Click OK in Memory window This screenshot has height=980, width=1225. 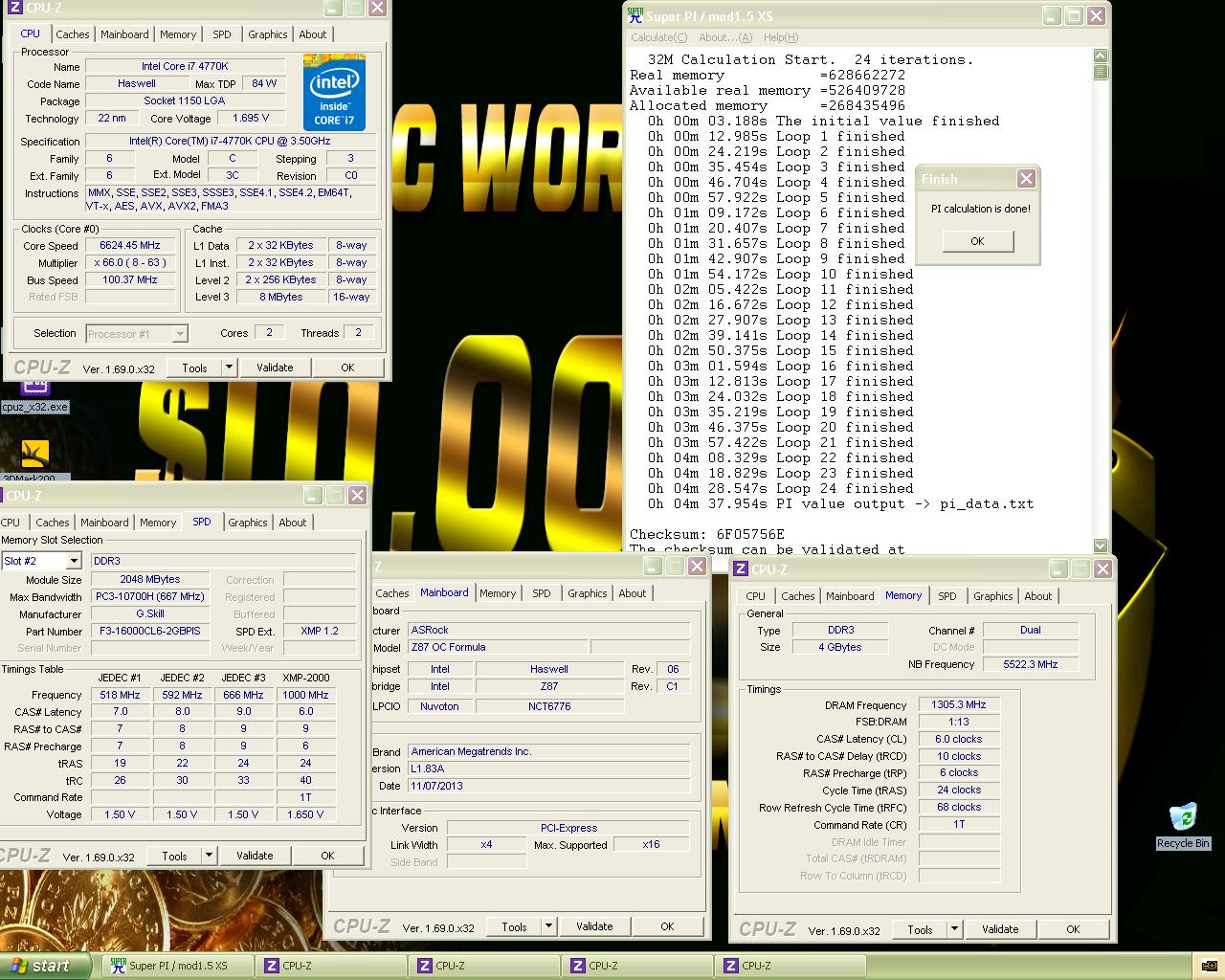point(1073,929)
